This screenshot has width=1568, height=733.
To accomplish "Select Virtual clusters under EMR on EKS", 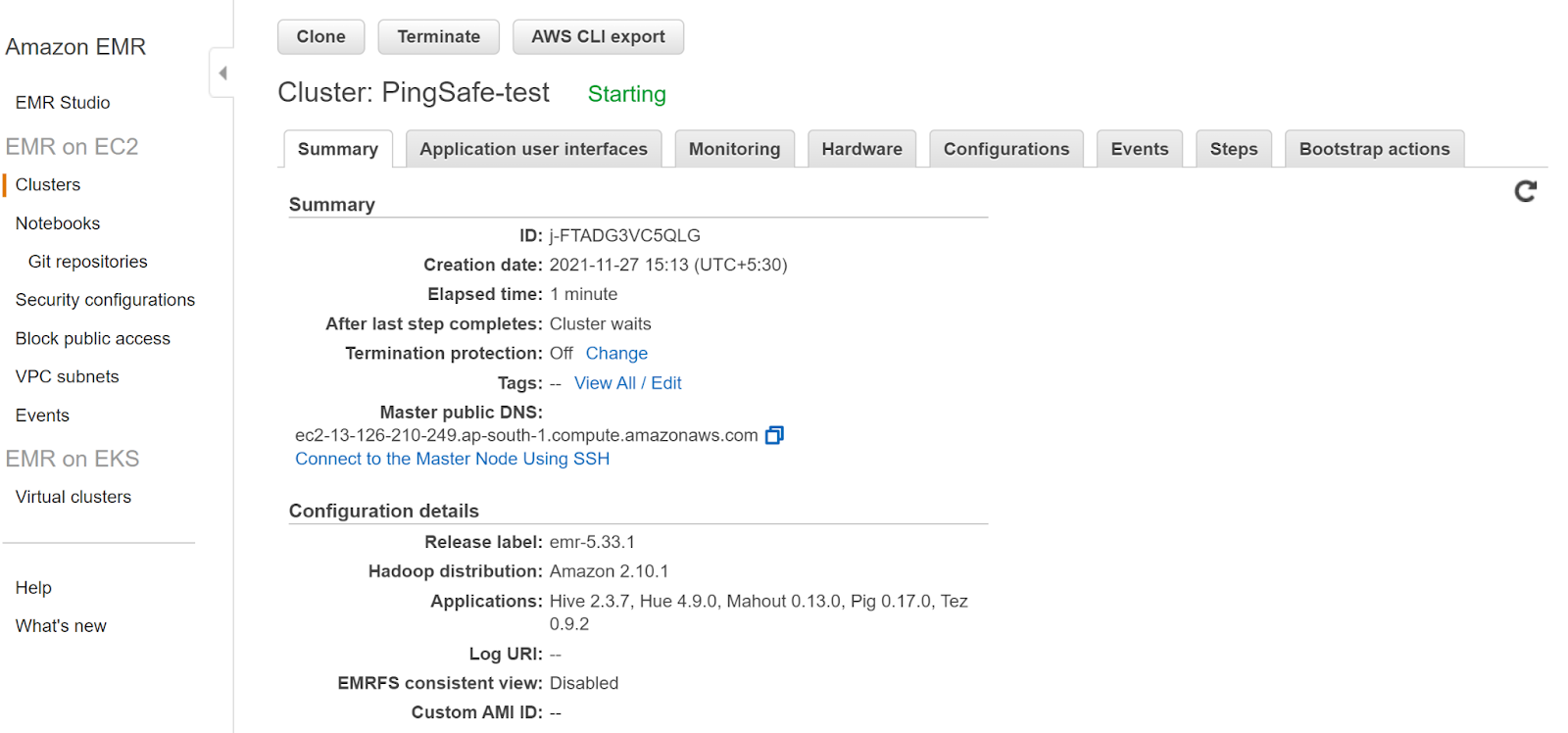I will [73, 497].
